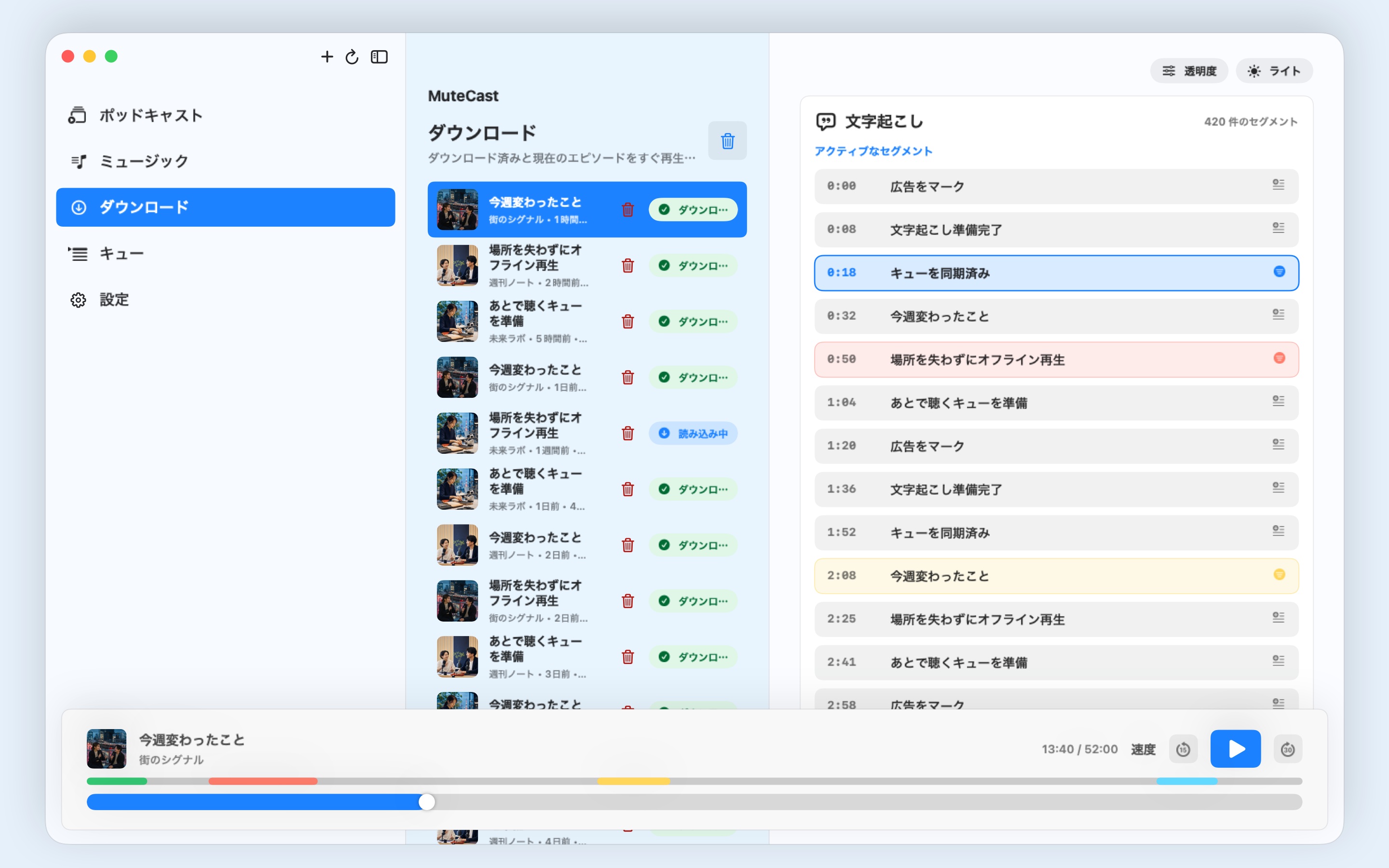This screenshot has width=1389, height=868.
Task: Delete あとで聴くキューを準備 未来ラボ 1日前 episode
Action: coord(628,489)
